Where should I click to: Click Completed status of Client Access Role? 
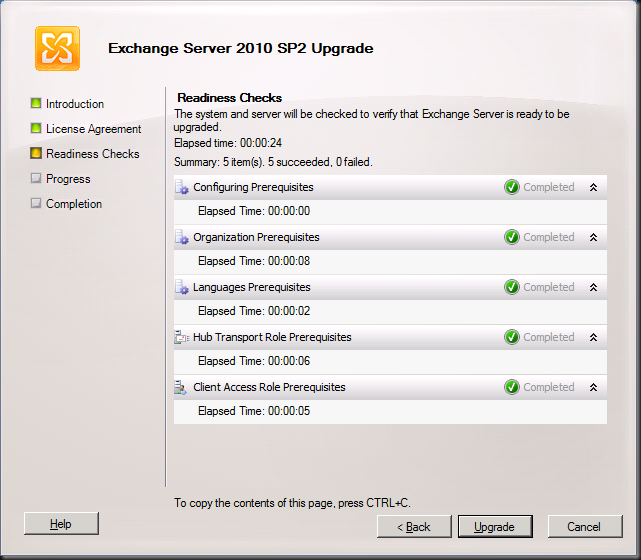pyautogui.click(x=549, y=387)
